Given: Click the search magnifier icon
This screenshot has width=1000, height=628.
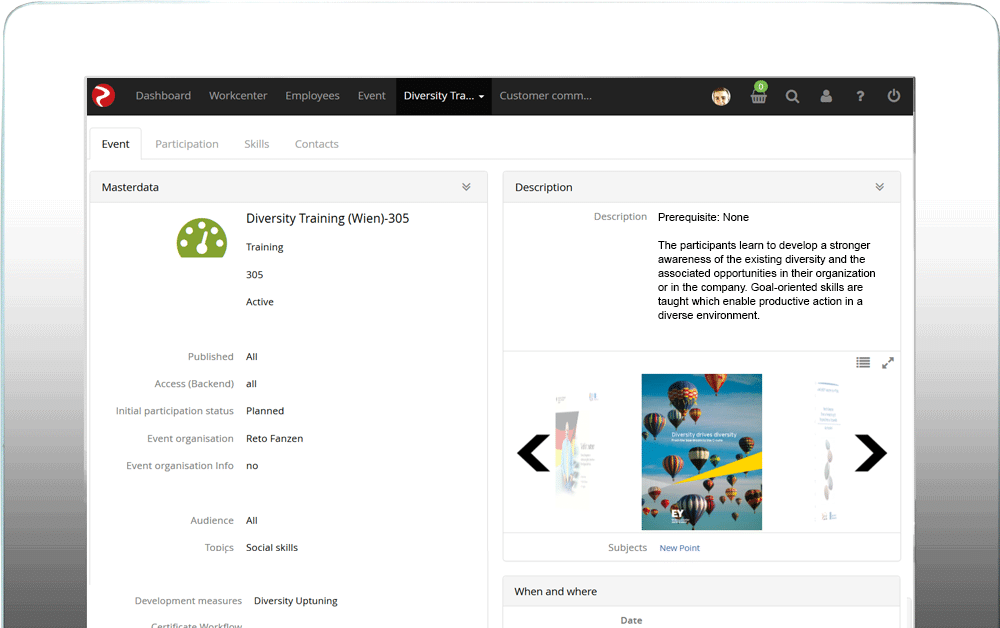Looking at the screenshot, I should pos(792,96).
